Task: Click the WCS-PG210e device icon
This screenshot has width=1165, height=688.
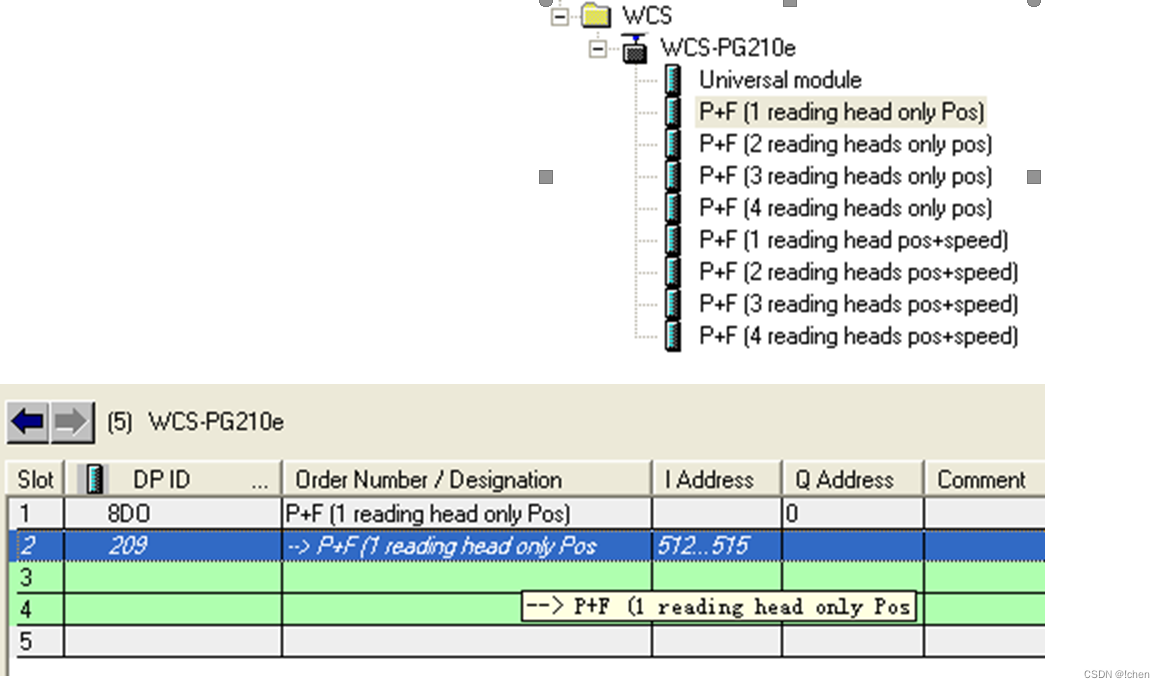Action: (x=637, y=48)
